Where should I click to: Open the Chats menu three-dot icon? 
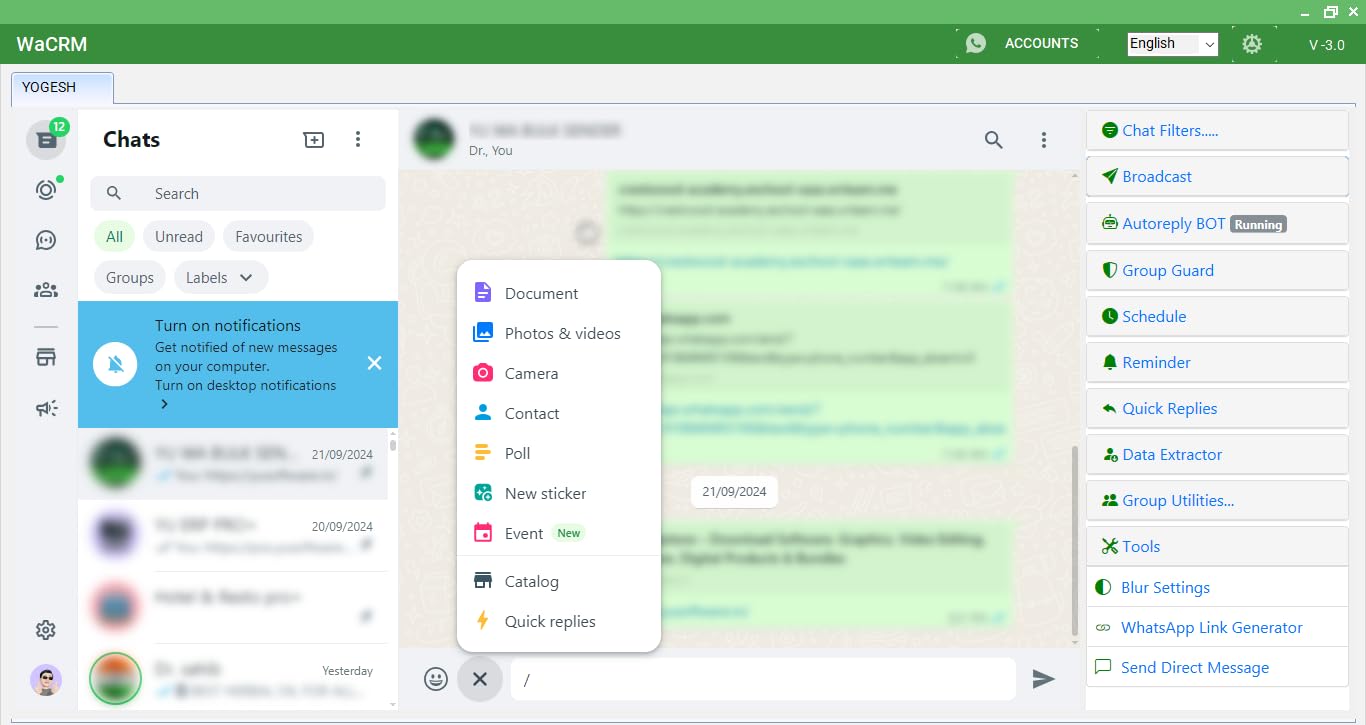[358, 140]
